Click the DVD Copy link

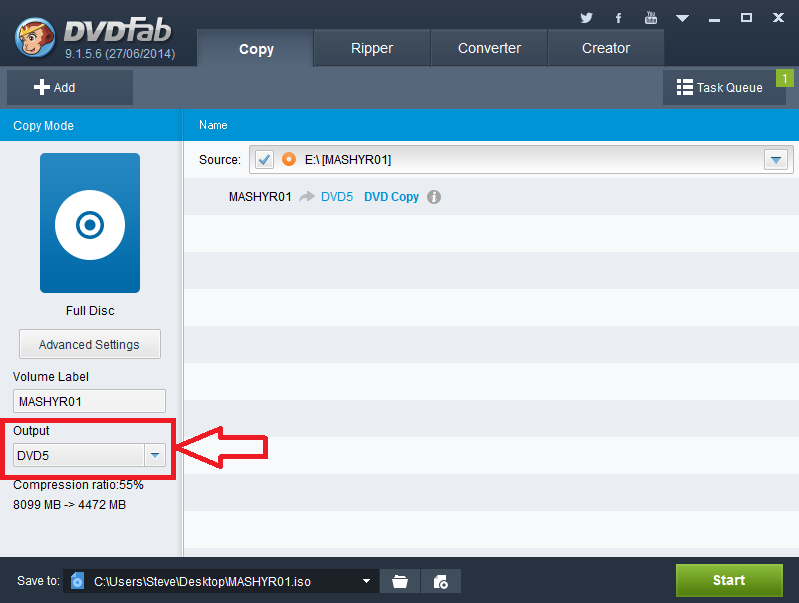click(x=391, y=197)
